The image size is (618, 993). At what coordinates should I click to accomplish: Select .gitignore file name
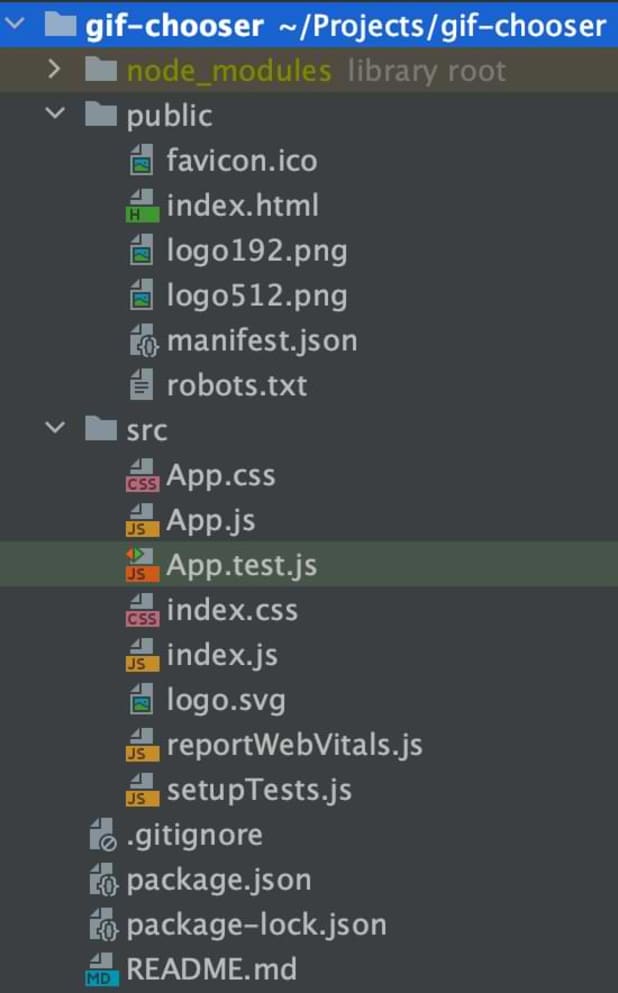click(x=194, y=836)
